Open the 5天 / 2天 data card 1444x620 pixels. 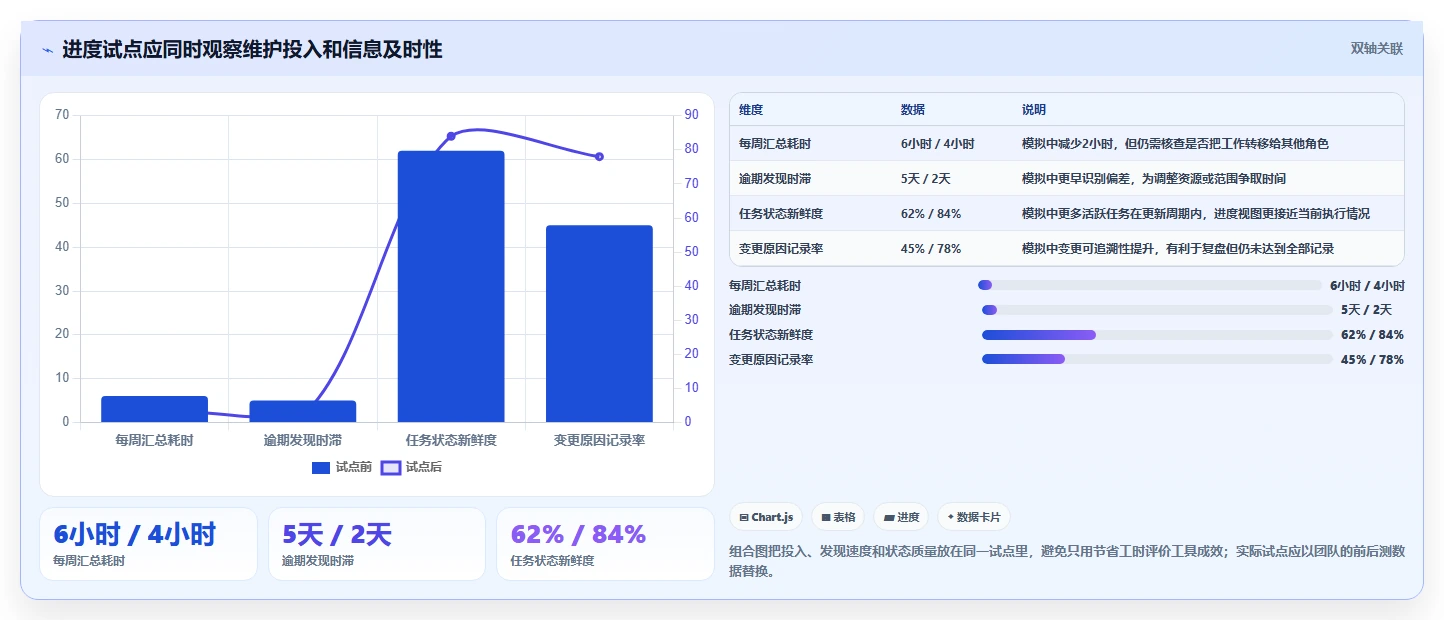point(377,544)
